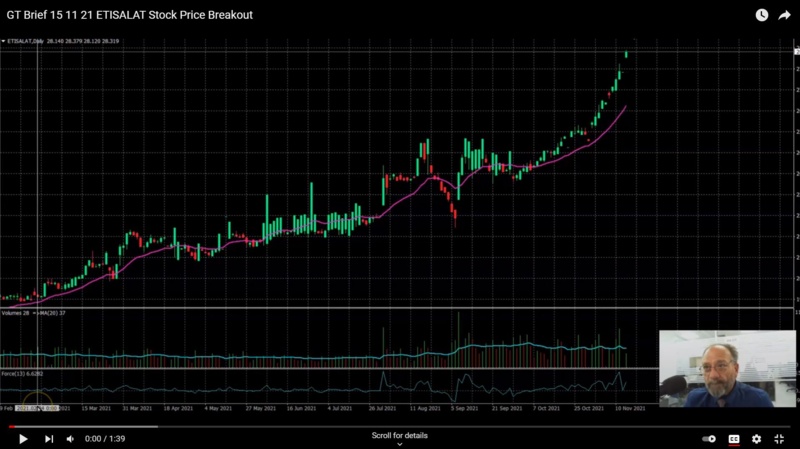Click the 7 Oct 2021 date label
The image size is (800, 449).
click(x=546, y=408)
